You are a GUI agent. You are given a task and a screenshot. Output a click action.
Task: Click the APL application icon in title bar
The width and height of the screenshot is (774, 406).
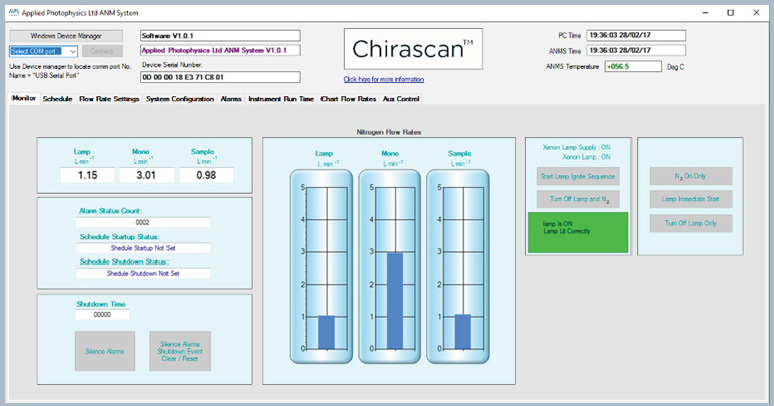pyautogui.click(x=14, y=12)
